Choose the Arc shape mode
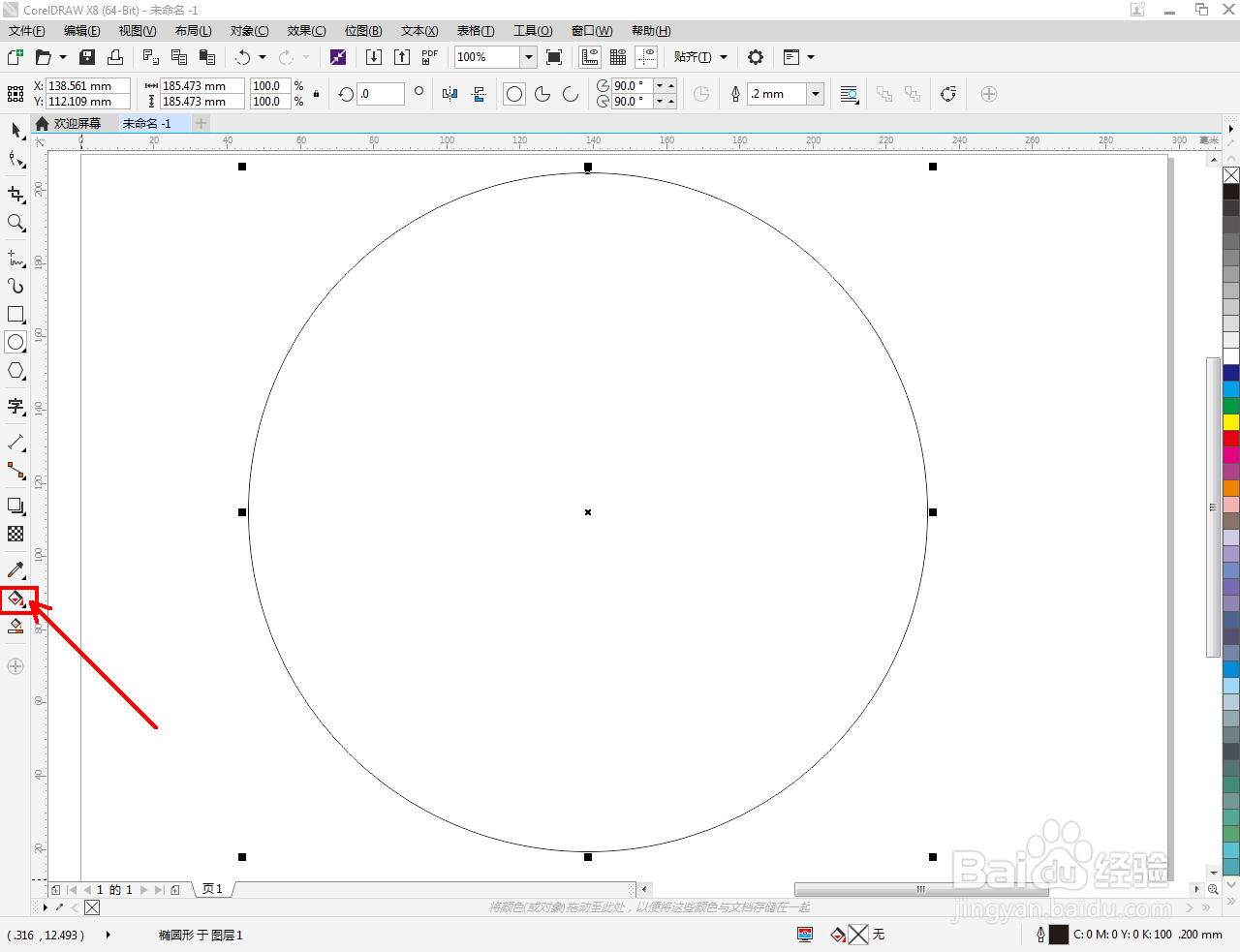The width and height of the screenshot is (1240, 952). pos(571,94)
